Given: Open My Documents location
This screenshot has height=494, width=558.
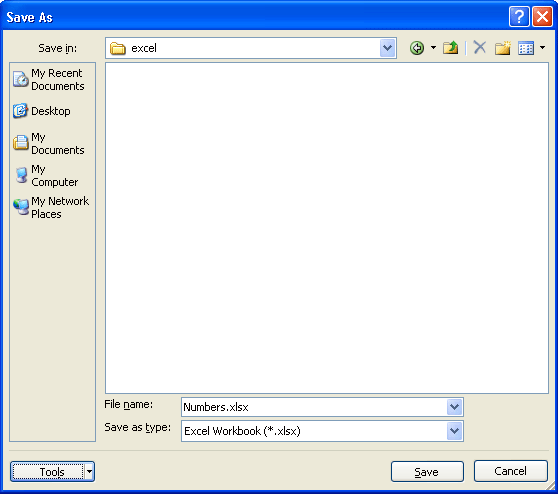Looking at the screenshot, I should coord(49,143).
